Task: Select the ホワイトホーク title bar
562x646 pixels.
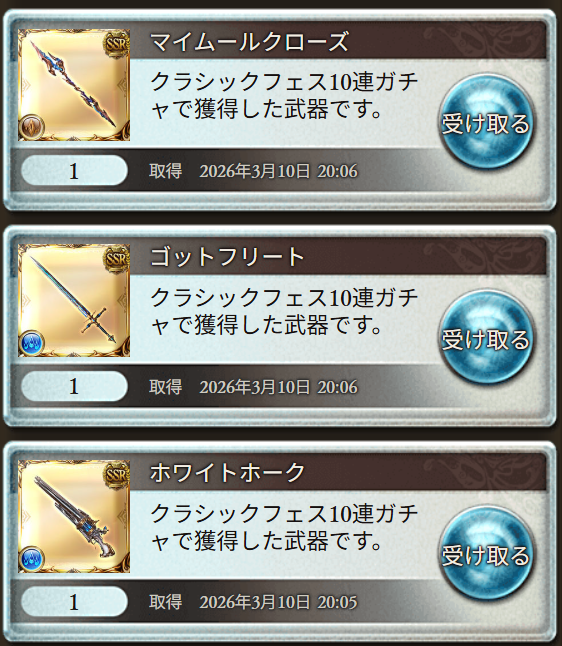Action: [338, 473]
